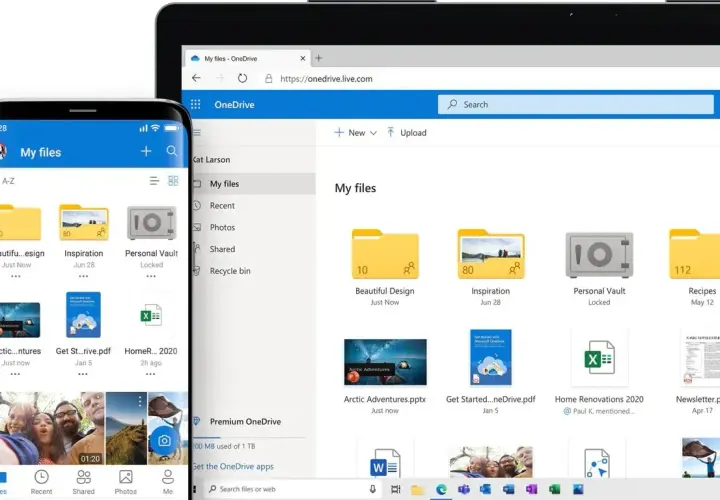The height and width of the screenshot is (500, 720).
Task: Open the Beautiful Design folder on laptop
Action: coord(385,254)
